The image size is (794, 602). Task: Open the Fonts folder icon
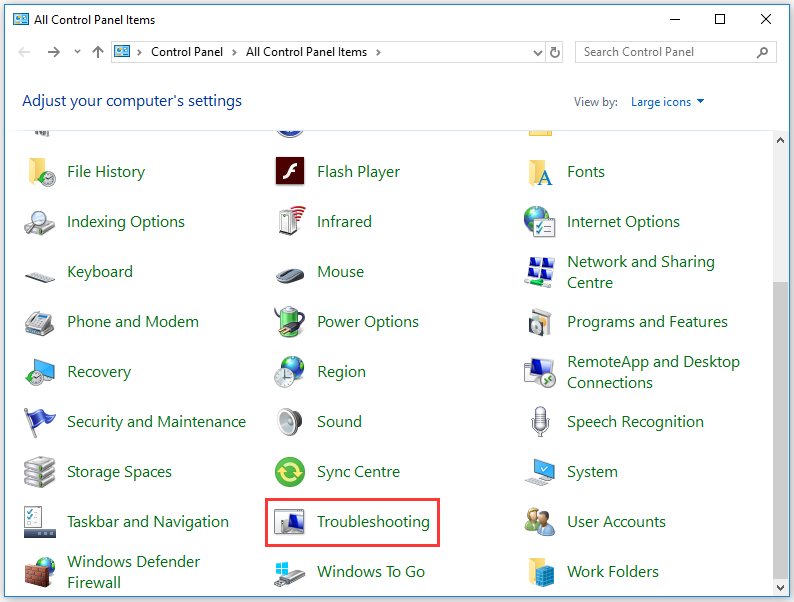pyautogui.click(x=540, y=173)
